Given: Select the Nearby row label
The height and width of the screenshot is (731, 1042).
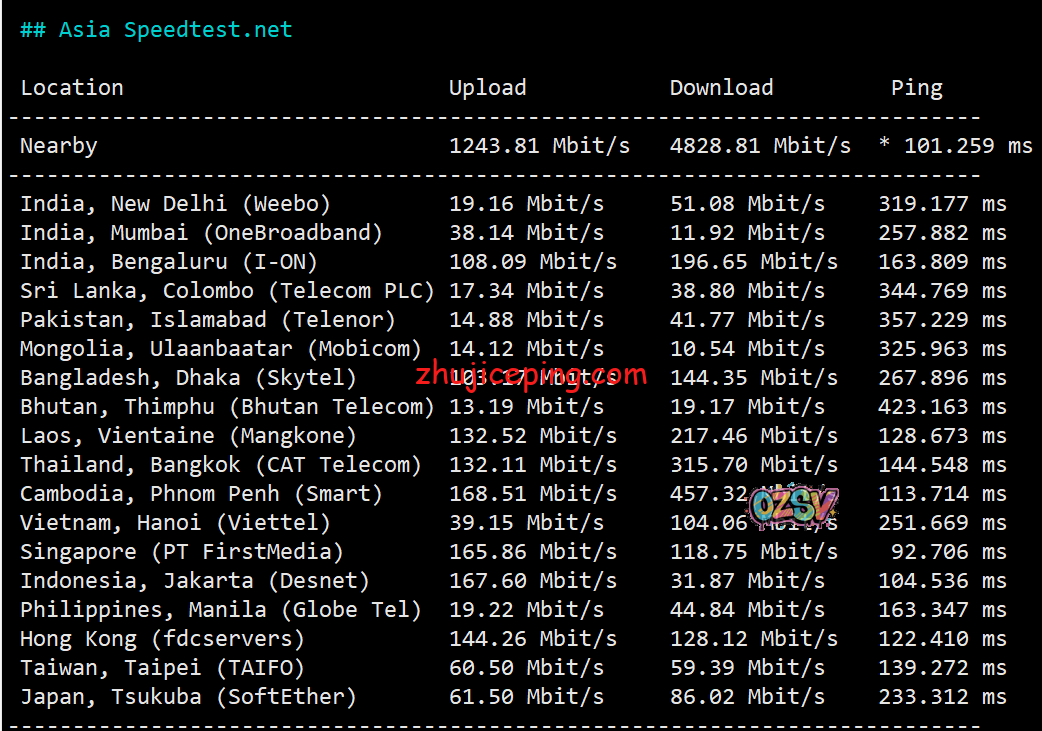Looking at the screenshot, I should [59, 146].
